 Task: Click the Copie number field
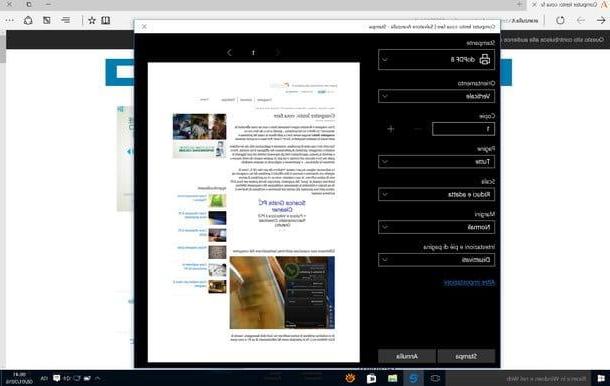tap(463, 129)
